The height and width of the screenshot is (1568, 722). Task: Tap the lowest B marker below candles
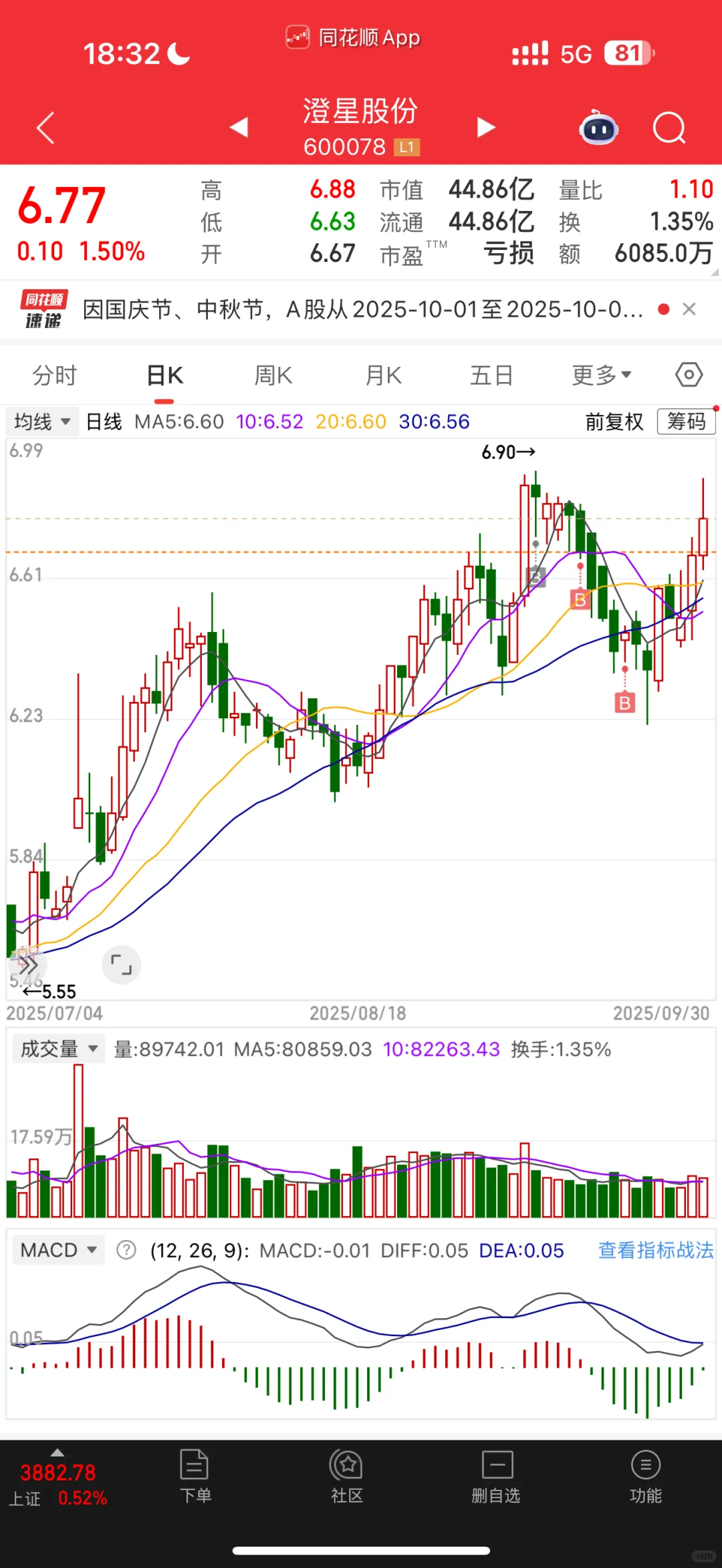[x=624, y=702]
